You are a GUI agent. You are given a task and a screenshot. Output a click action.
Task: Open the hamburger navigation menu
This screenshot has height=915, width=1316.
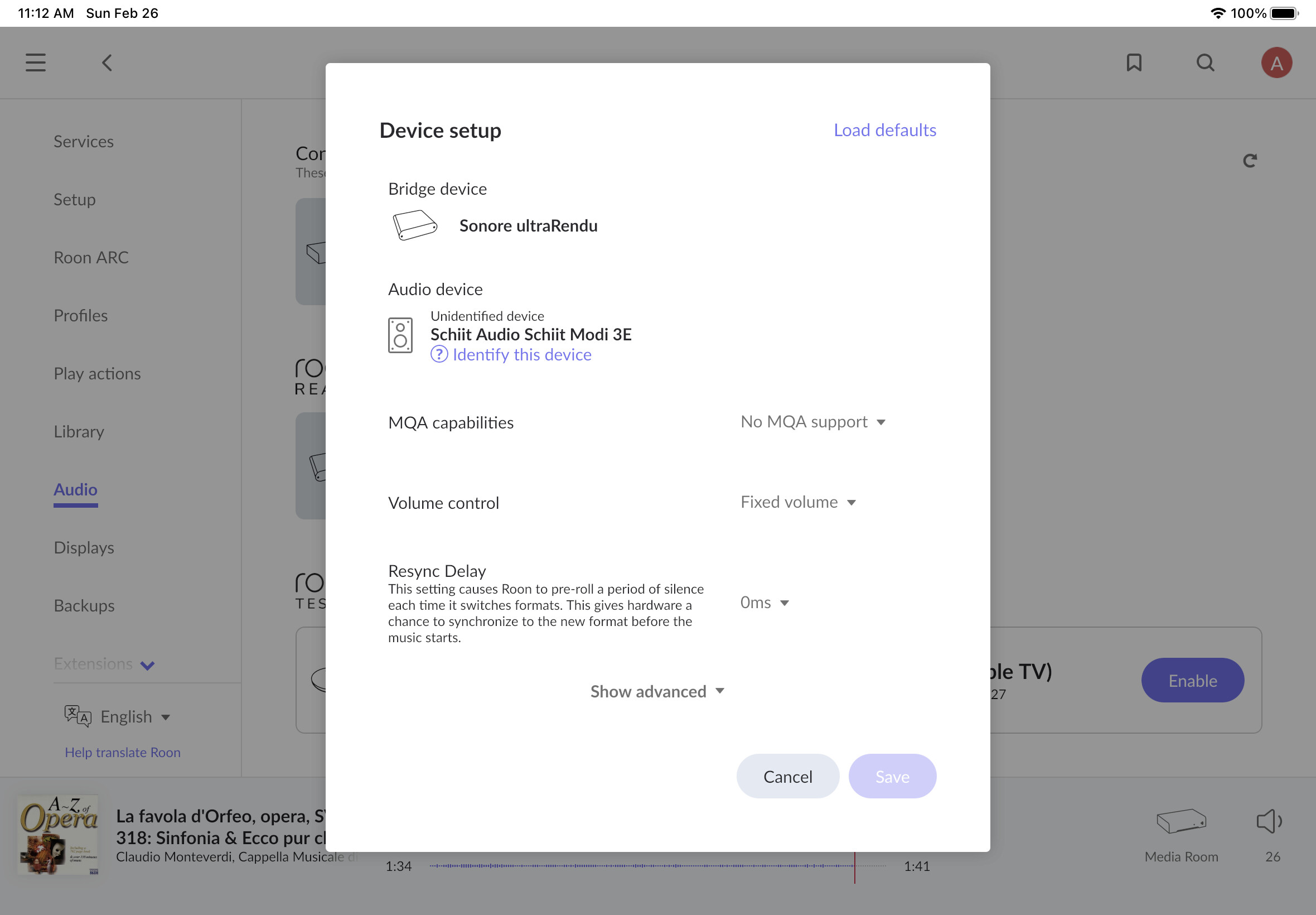click(36, 62)
